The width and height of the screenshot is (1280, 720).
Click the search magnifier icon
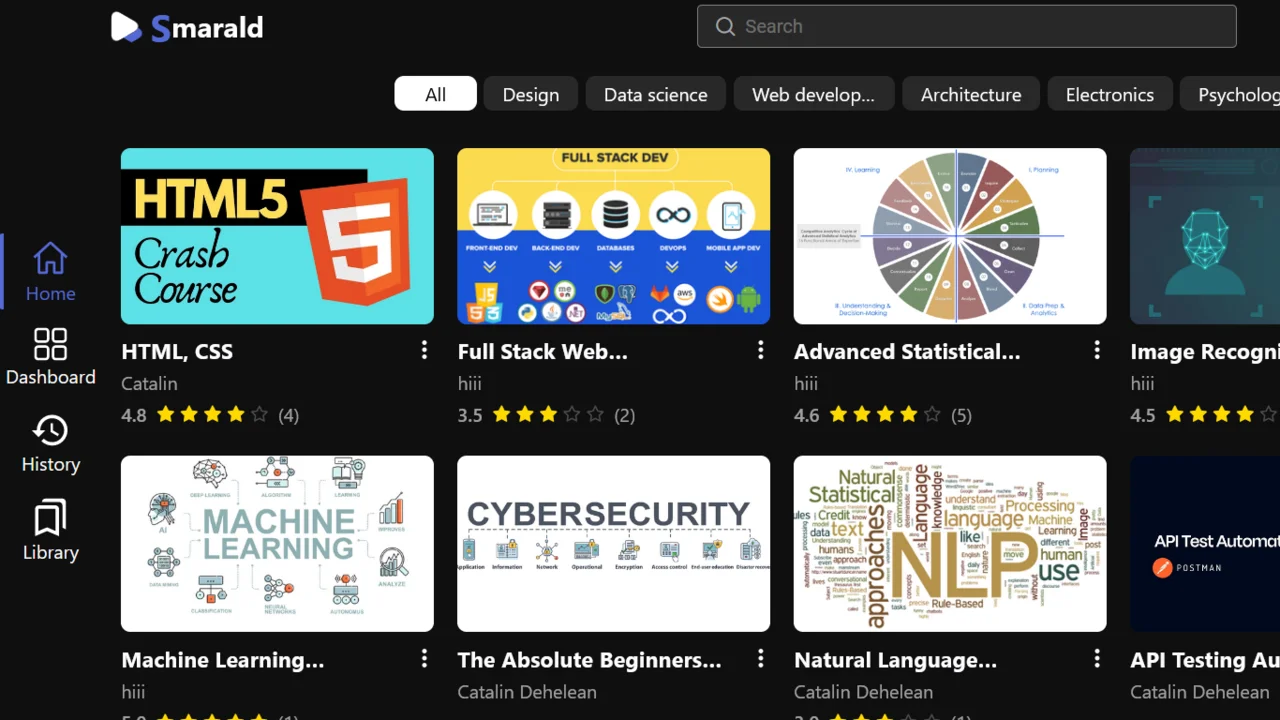725,27
